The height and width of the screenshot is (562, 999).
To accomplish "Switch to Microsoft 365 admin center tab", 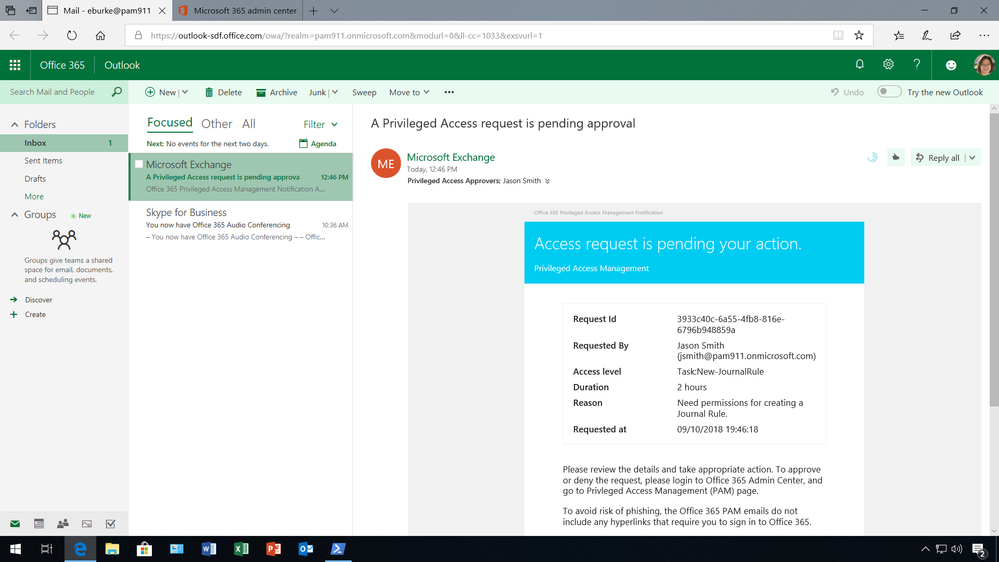I will [x=238, y=11].
